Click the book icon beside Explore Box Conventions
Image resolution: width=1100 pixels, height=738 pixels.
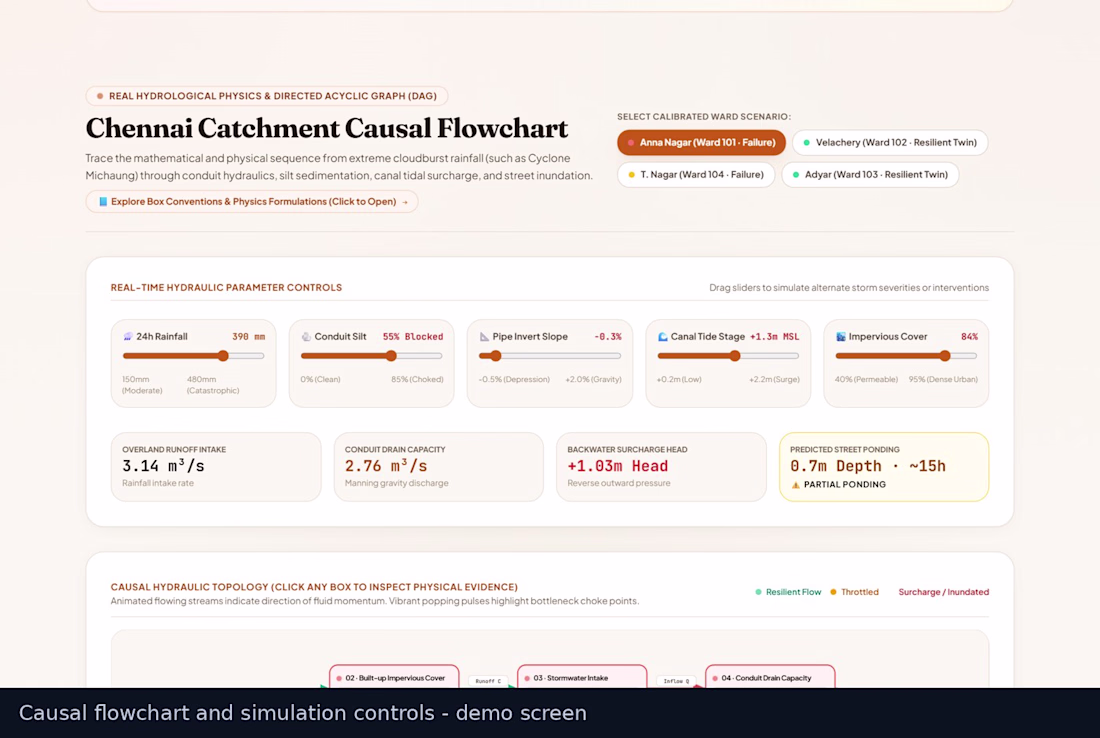103,202
